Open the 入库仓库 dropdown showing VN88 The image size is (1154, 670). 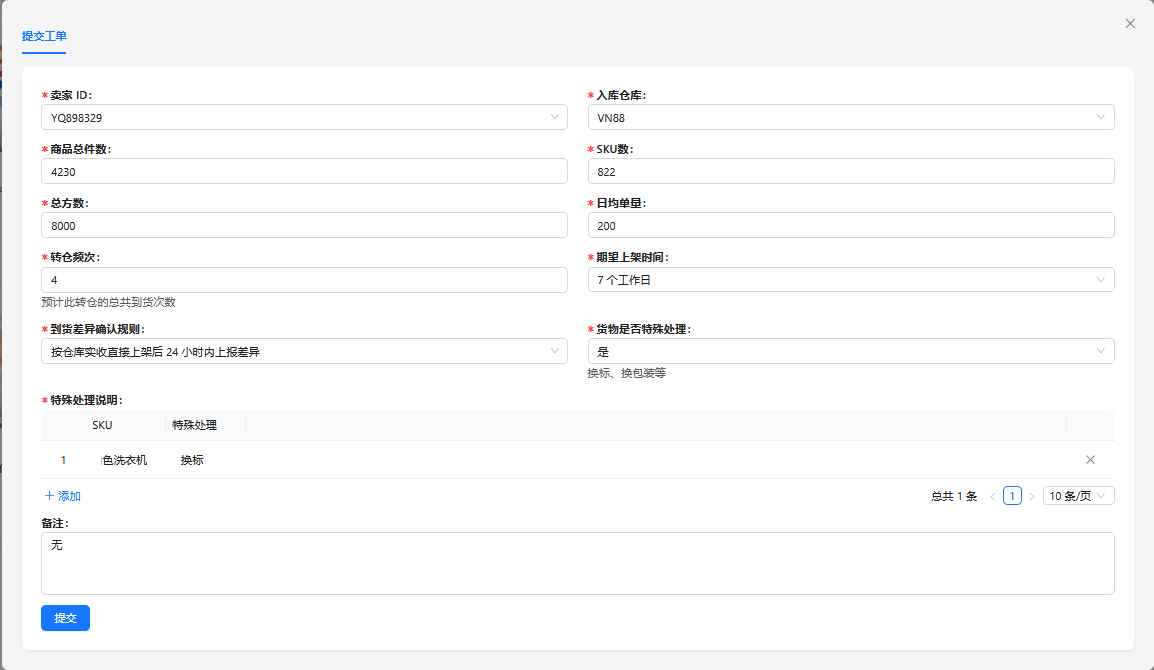coord(850,117)
